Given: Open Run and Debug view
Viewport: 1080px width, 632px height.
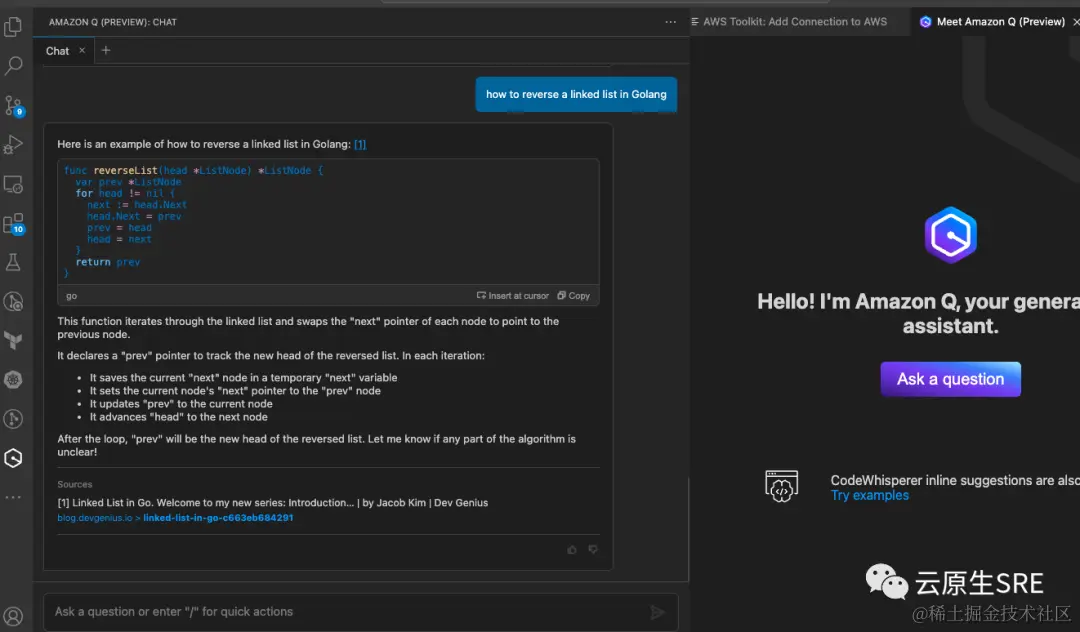Looking at the screenshot, I should [13, 145].
